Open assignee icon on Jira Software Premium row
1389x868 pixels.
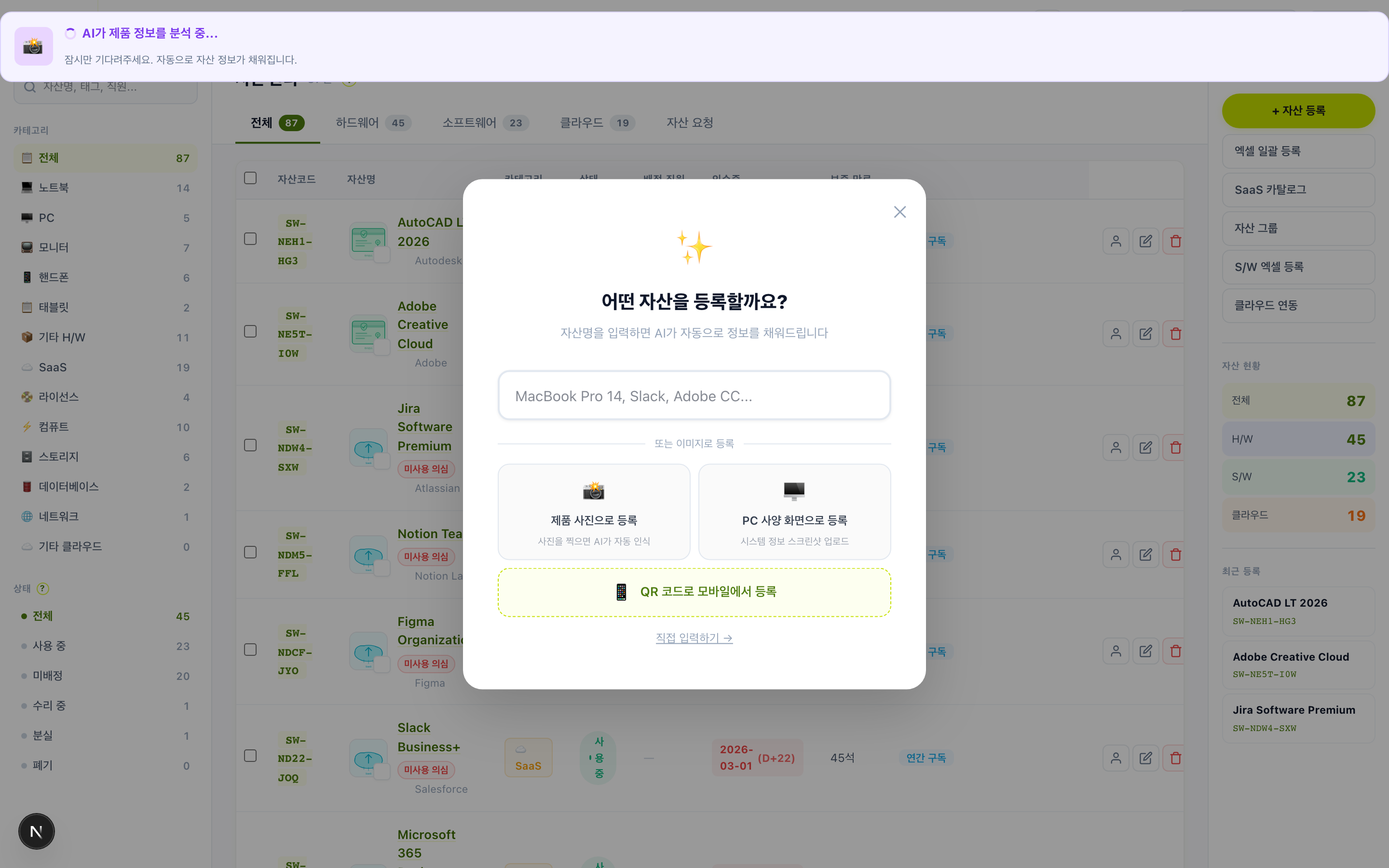[1116, 447]
